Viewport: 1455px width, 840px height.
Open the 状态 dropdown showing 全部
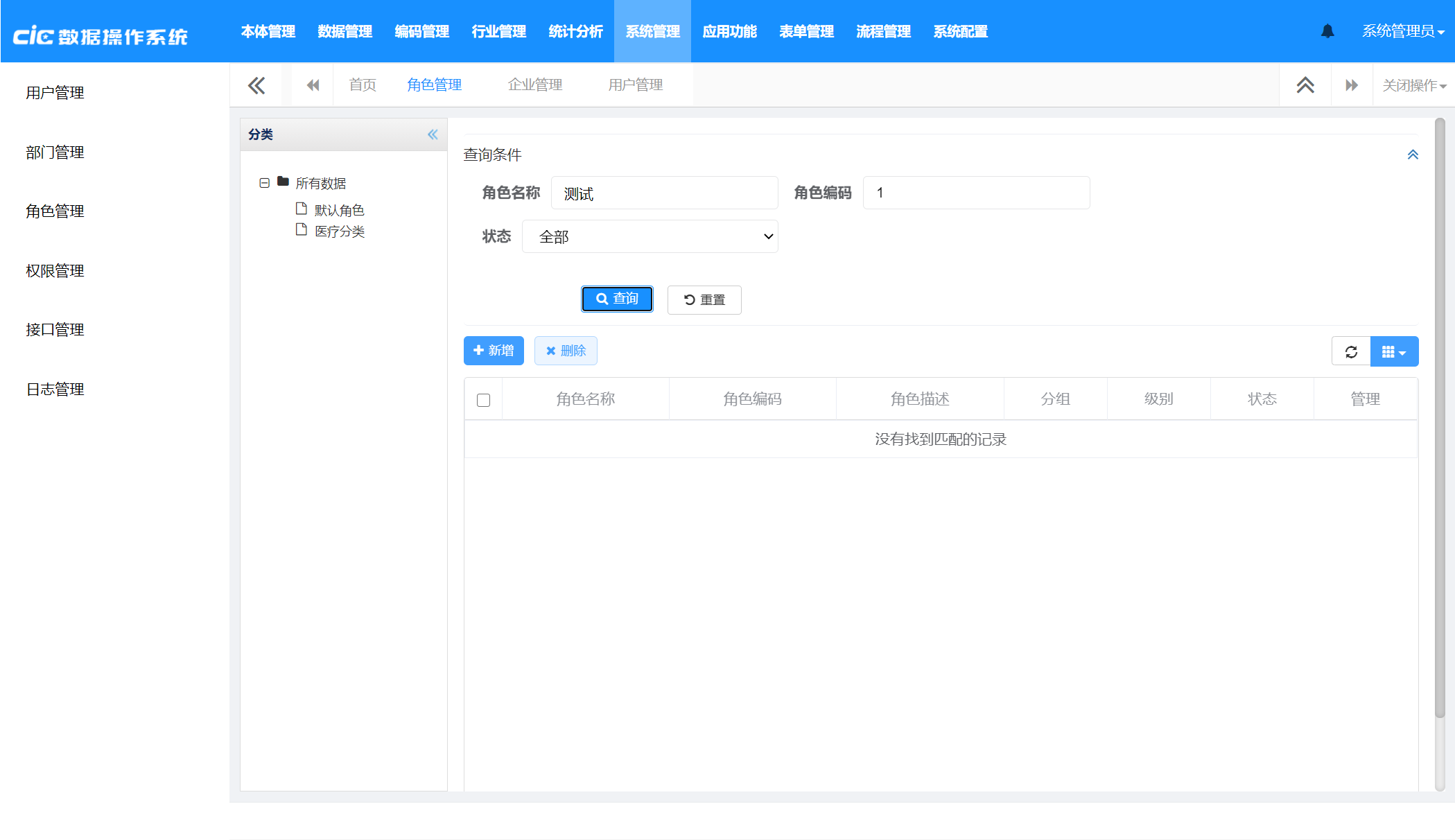(650, 236)
